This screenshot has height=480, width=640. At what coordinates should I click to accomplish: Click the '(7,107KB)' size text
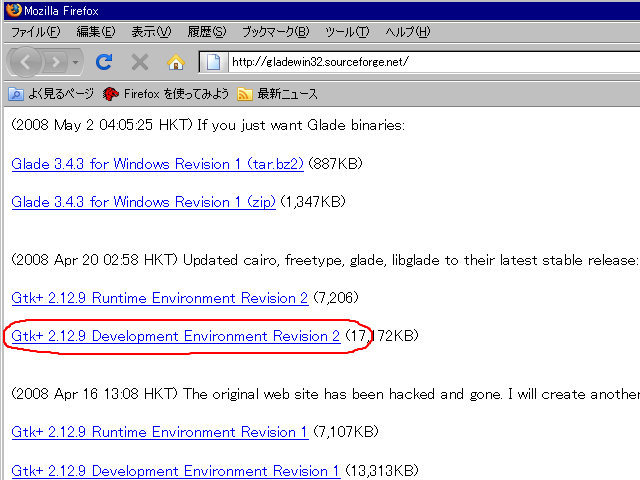coord(346,431)
